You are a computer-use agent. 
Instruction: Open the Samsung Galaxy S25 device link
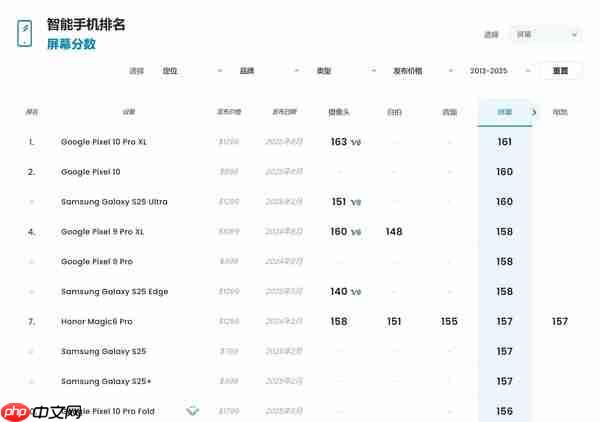(103, 351)
